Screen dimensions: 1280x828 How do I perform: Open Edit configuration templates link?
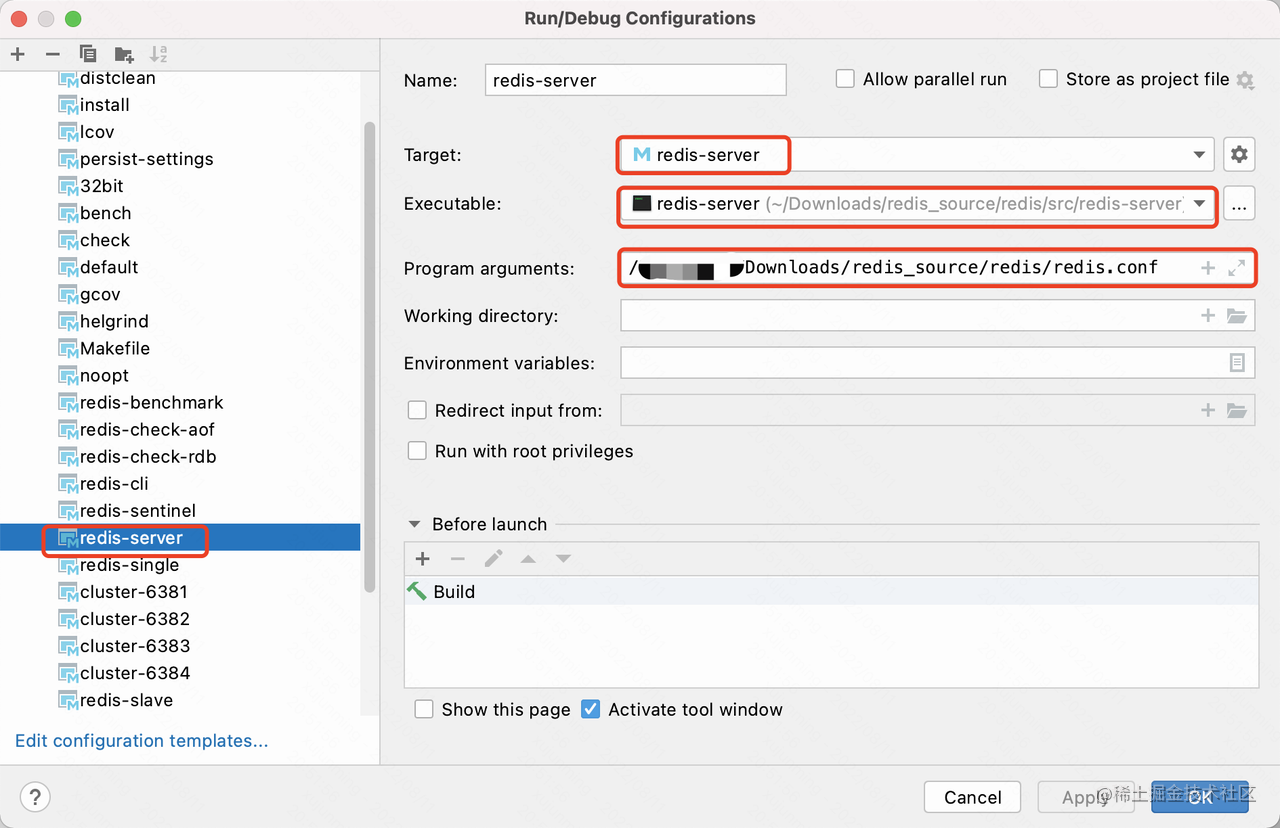click(141, 741)
